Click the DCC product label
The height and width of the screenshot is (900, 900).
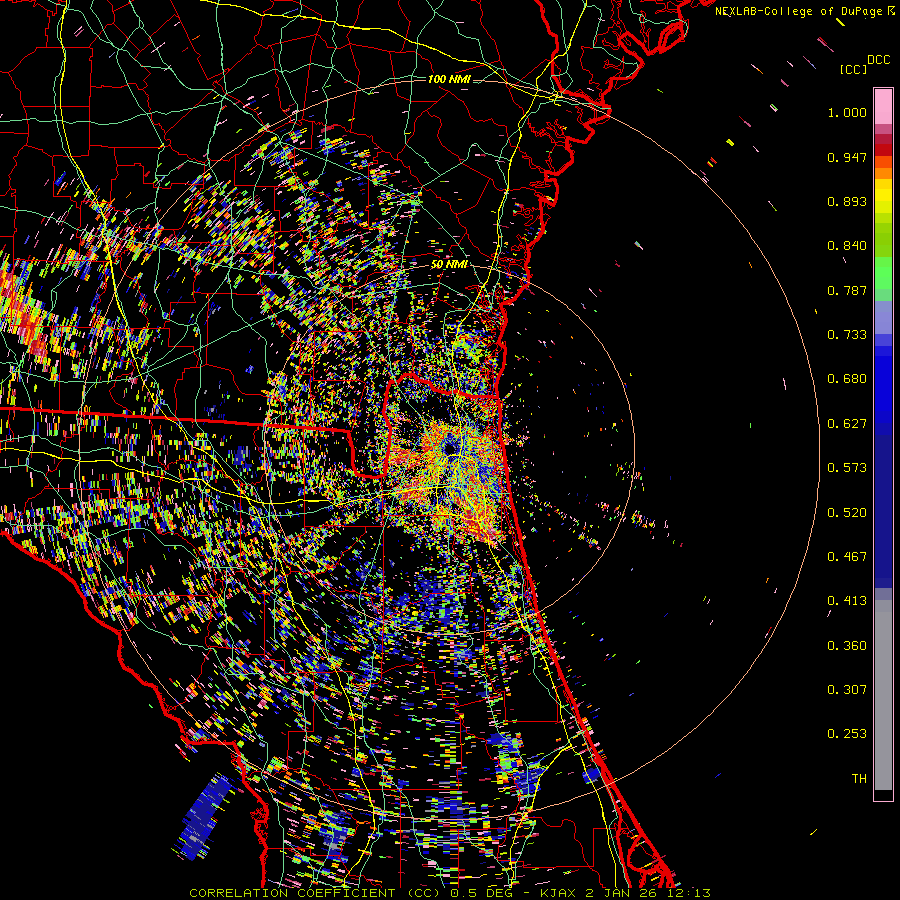pyautogui.click(x=879, y=60)
